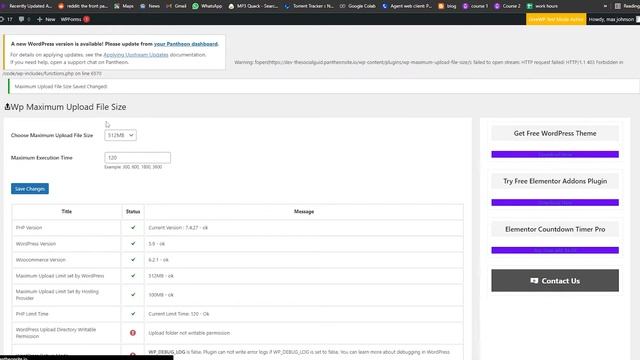Open the blog bookmark
The height and width of the screenshot is (360, 640).
click(447, 6)
